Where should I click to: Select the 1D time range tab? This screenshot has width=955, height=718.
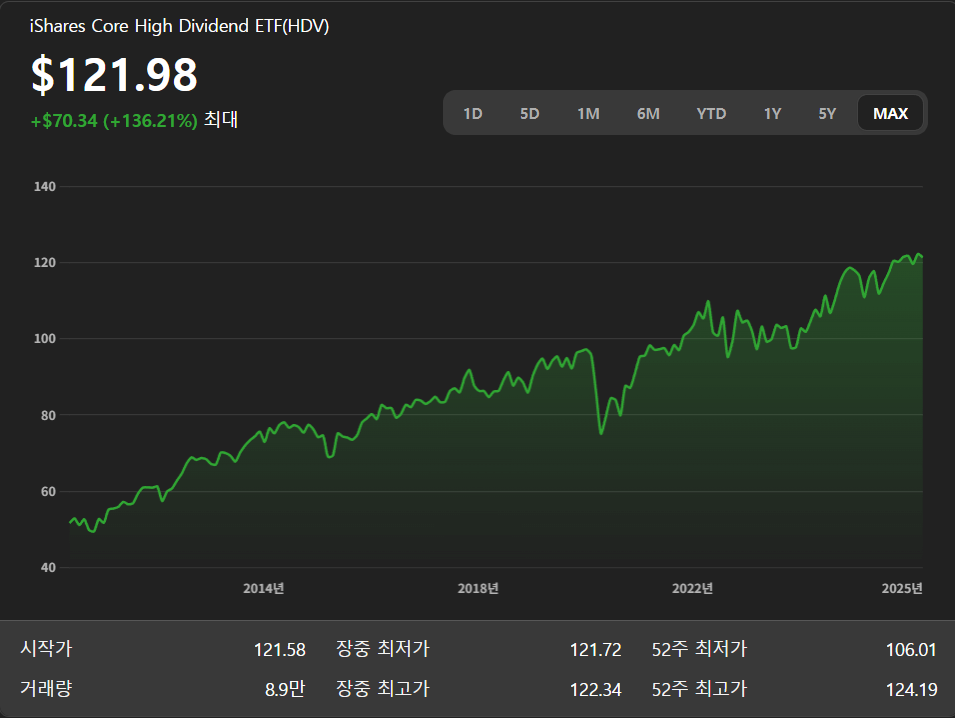coord(473,113)
